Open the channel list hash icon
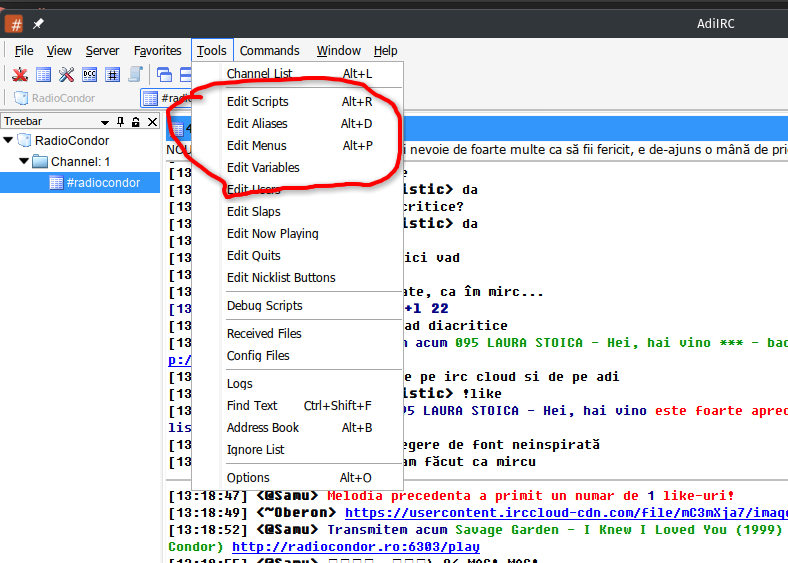788x563 pixels. [113, 74]
